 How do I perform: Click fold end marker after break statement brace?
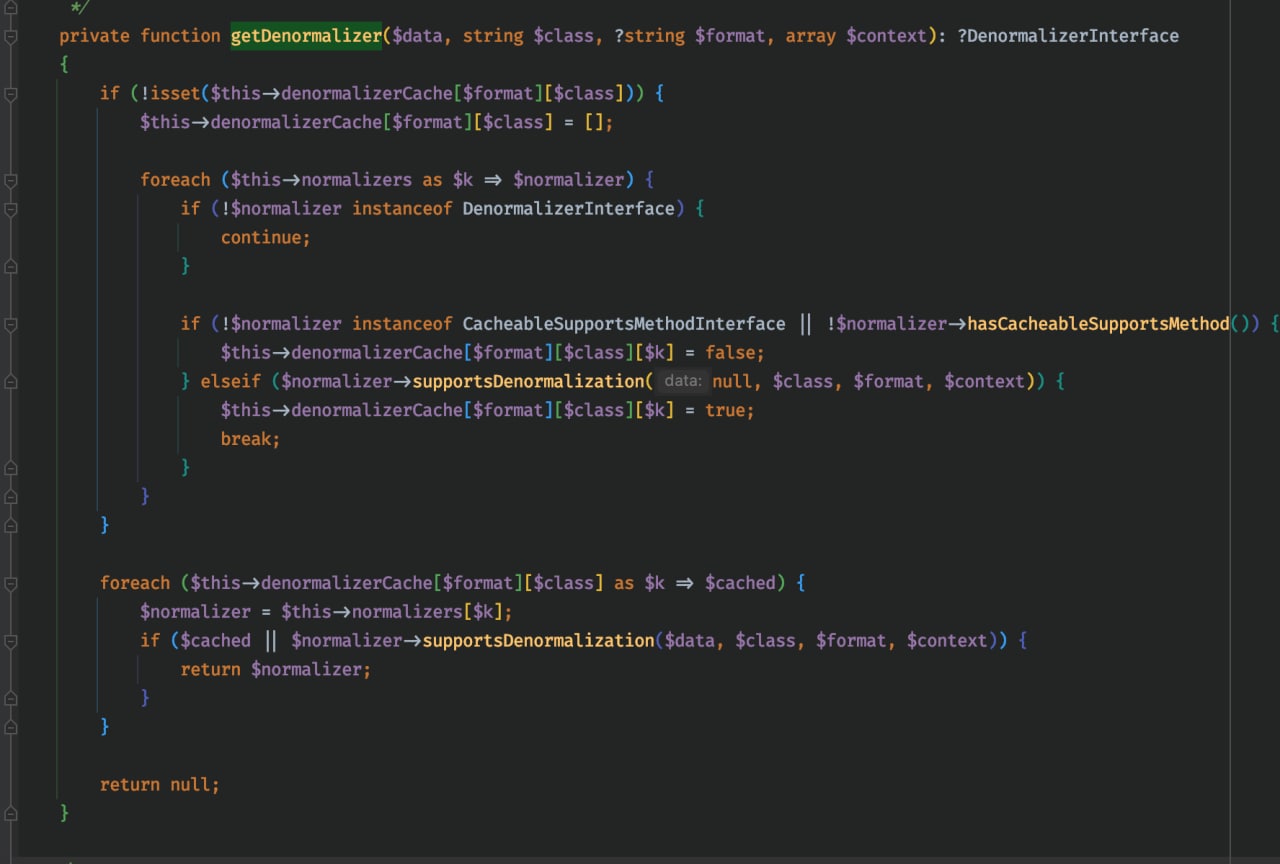pos(11,468)
